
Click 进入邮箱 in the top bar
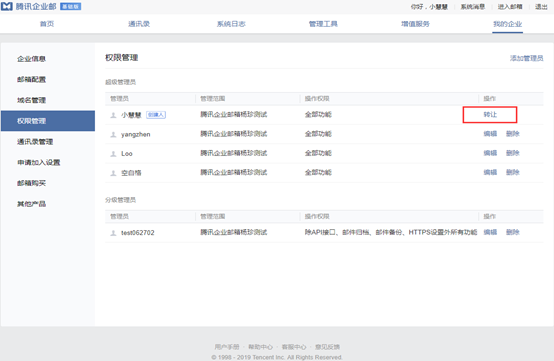coord(510,7)
